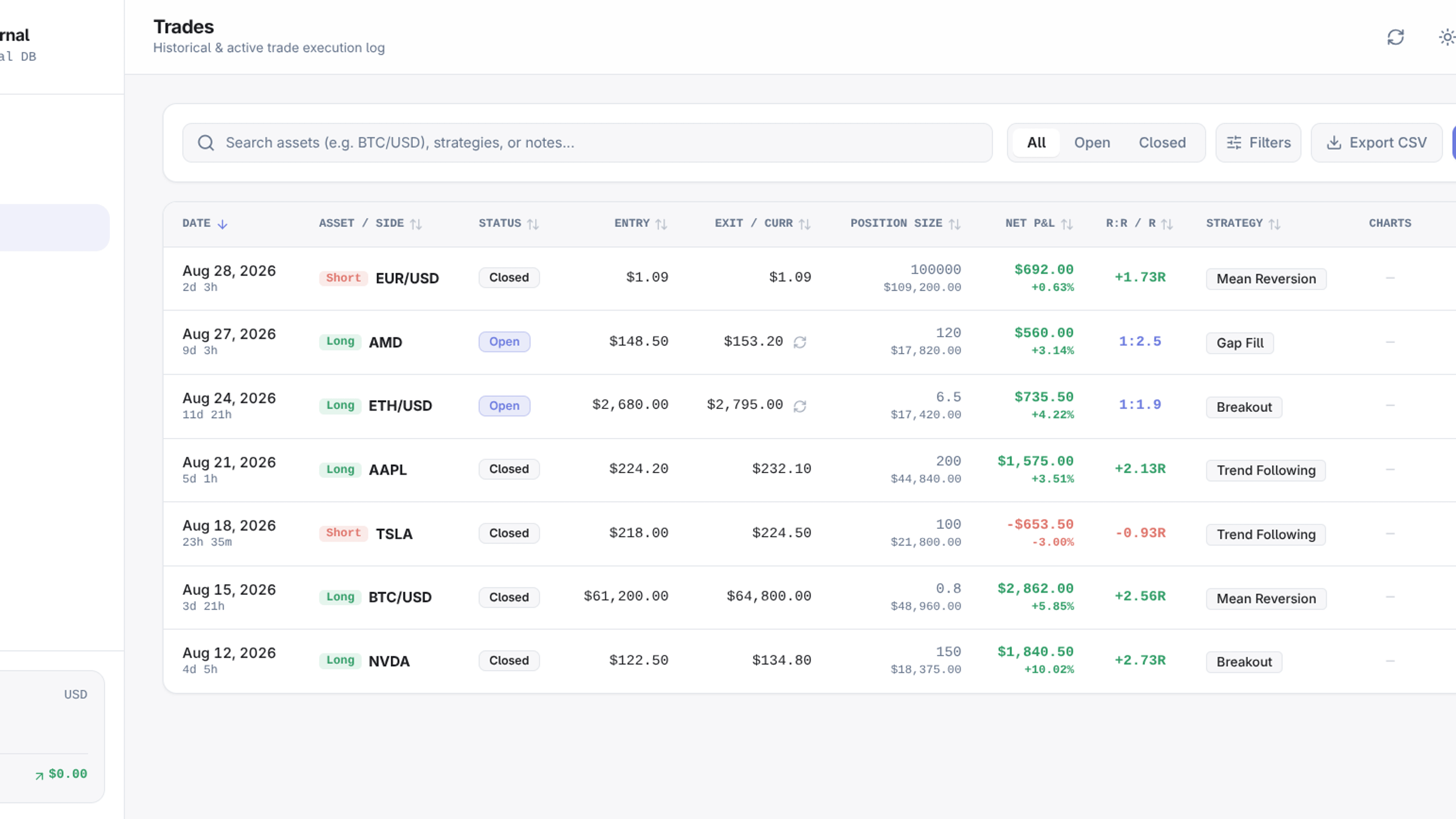Click Trend Following tag on TSLA row
1456x819 pixels.
[x=1266, y=535]
